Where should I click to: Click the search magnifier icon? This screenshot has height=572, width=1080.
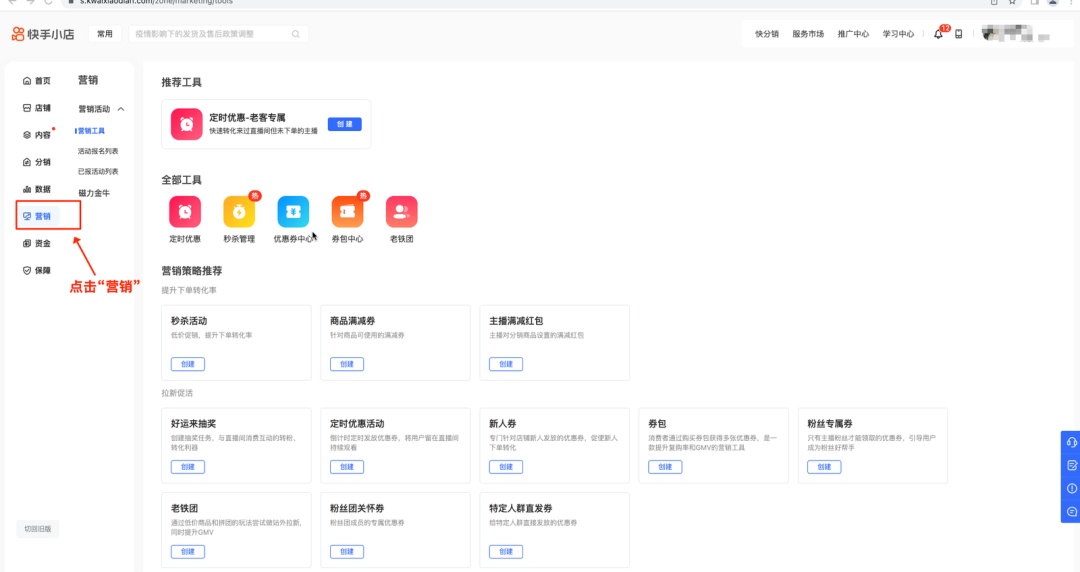[295, 34]
